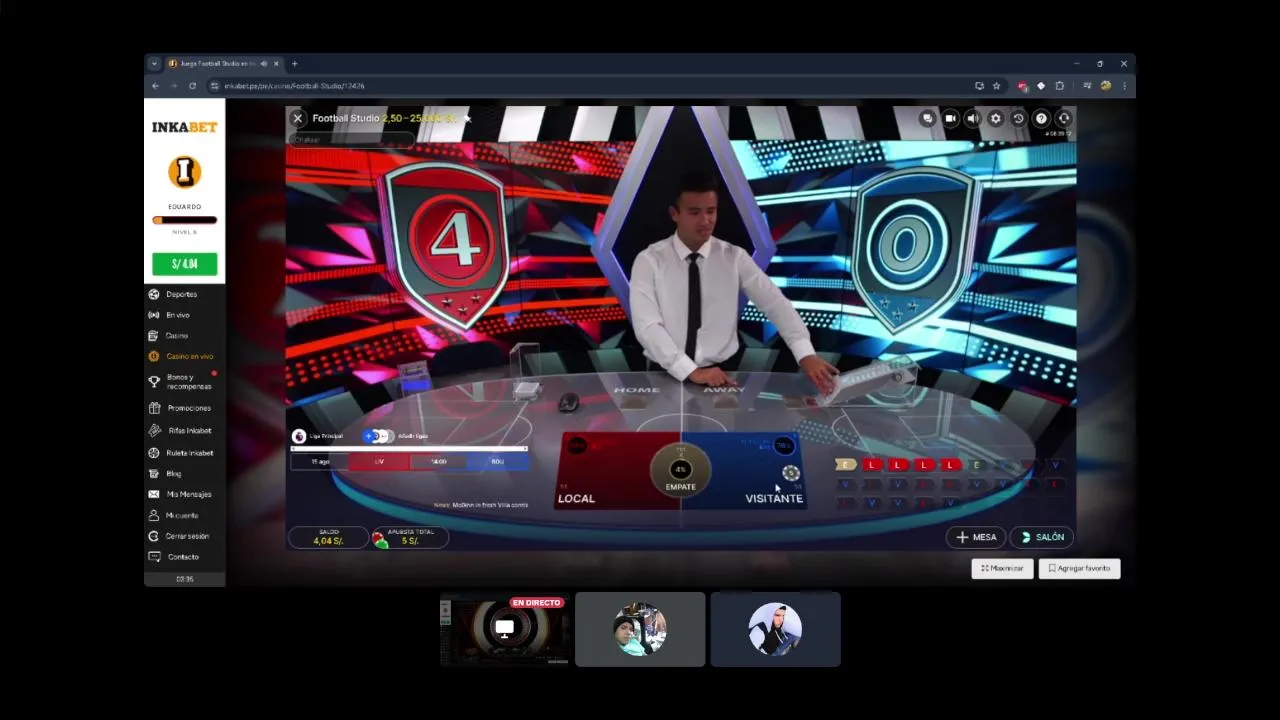Open the rightmost circular icon in the game toolbar

click(1064, 118)
